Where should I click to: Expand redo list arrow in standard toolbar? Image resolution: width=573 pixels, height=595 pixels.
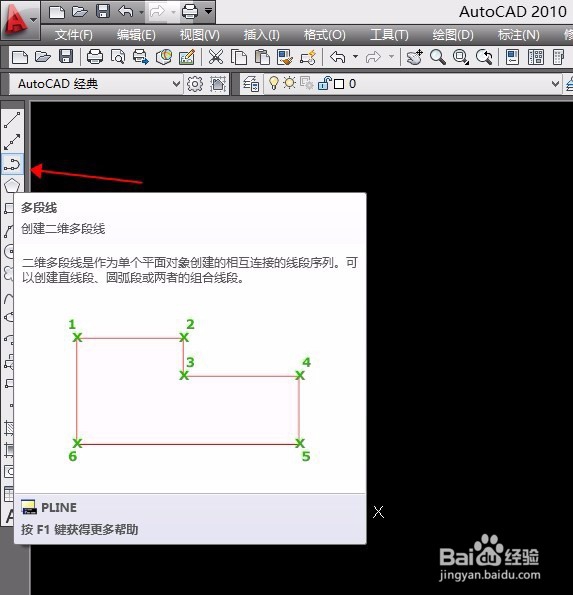click(x=391, y=57)
